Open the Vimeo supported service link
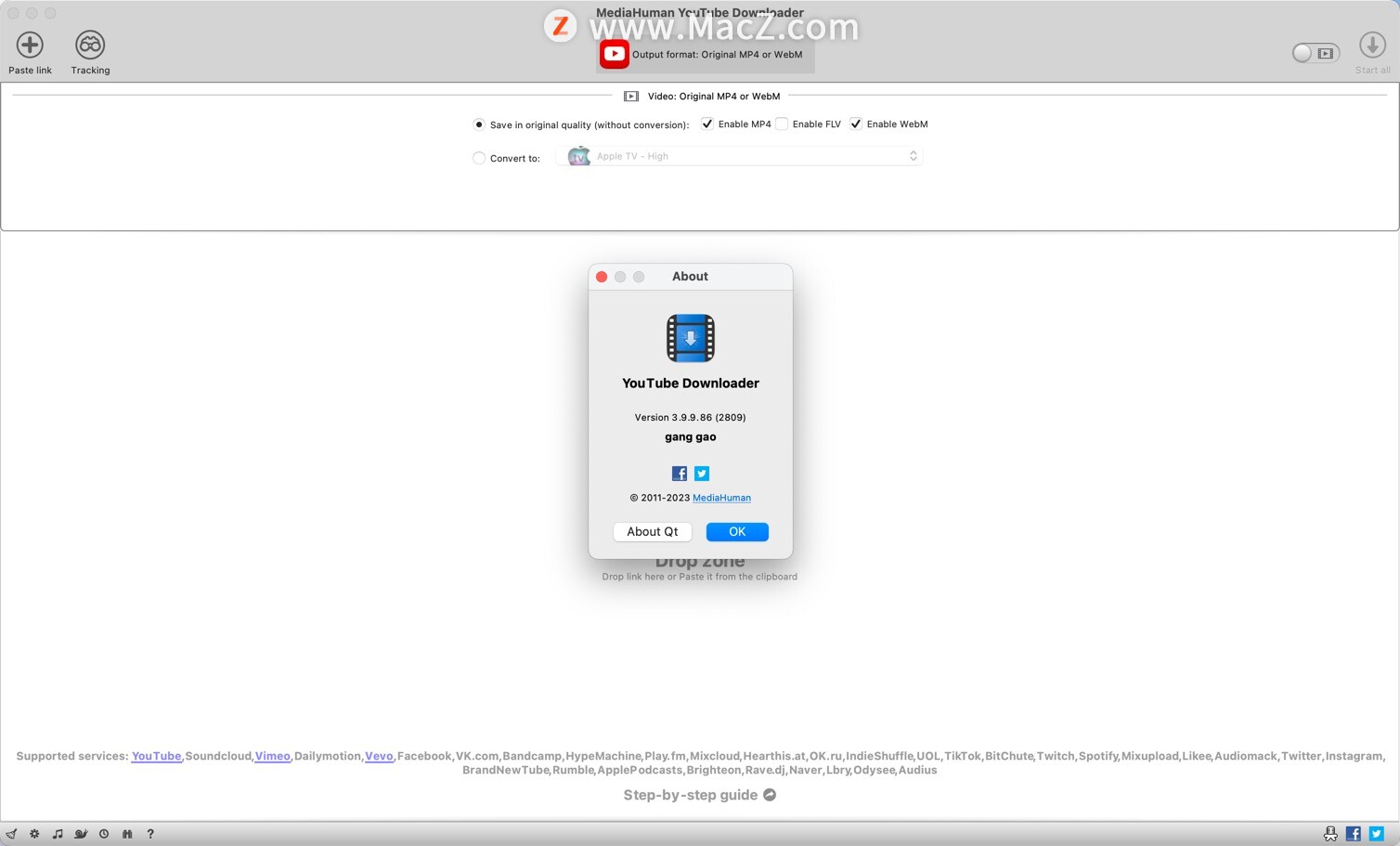 pos(273,756)
